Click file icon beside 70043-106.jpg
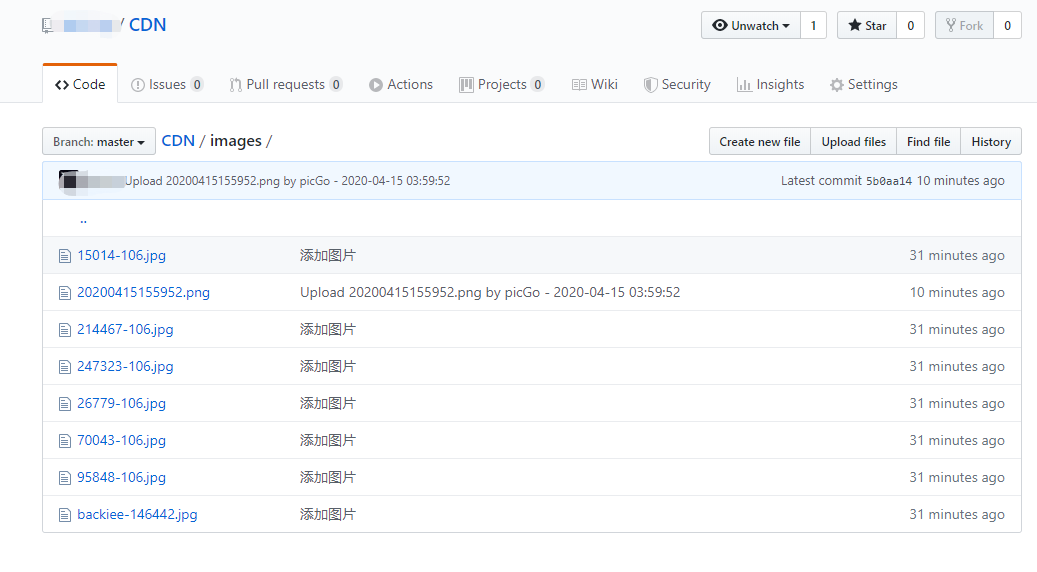 (x=64, y=441)
